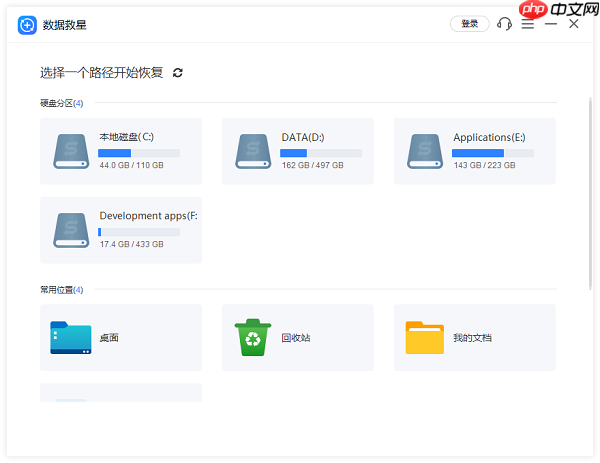Screen dimensions: 600x463
Task: Open the 桌面 desktop location icon
Action: (x=71, y=338)
